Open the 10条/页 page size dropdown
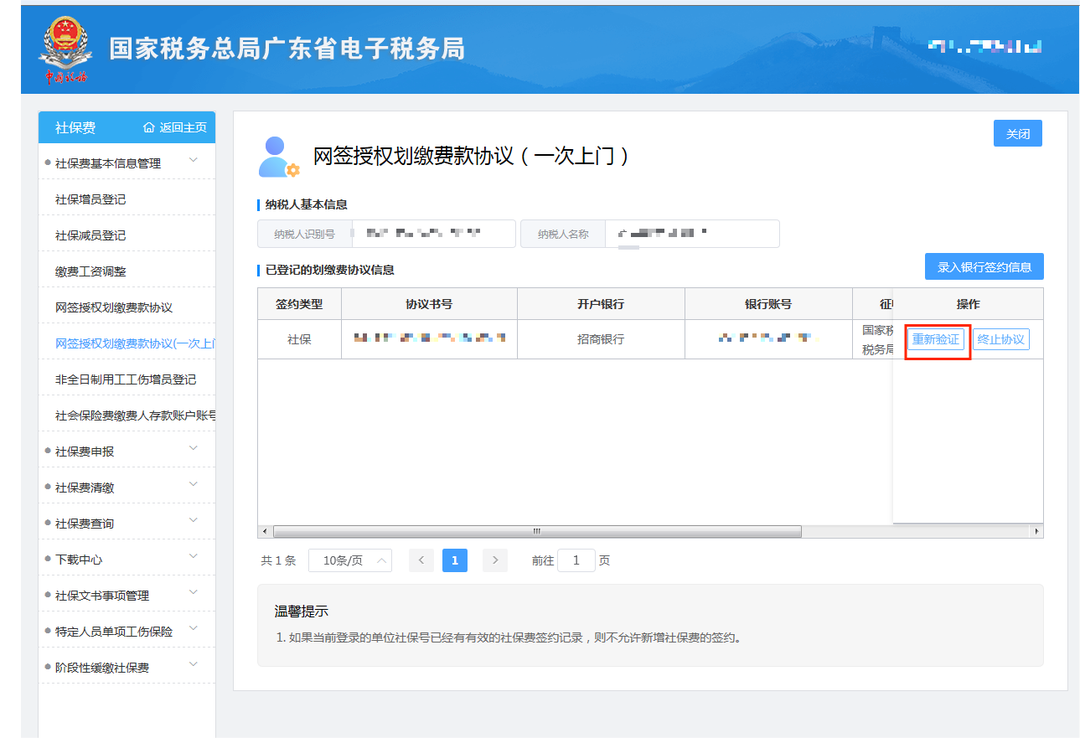 350,560
